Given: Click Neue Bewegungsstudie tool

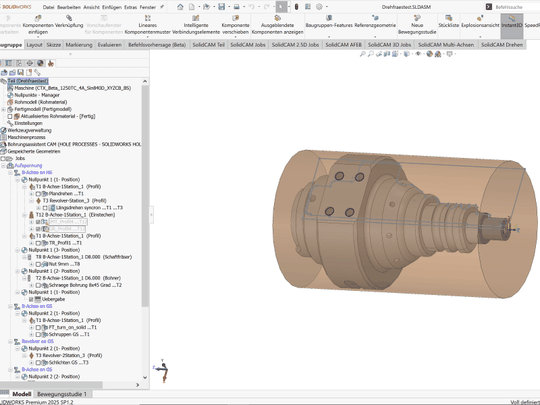Looking at the screenshot, I should (417, 24).
